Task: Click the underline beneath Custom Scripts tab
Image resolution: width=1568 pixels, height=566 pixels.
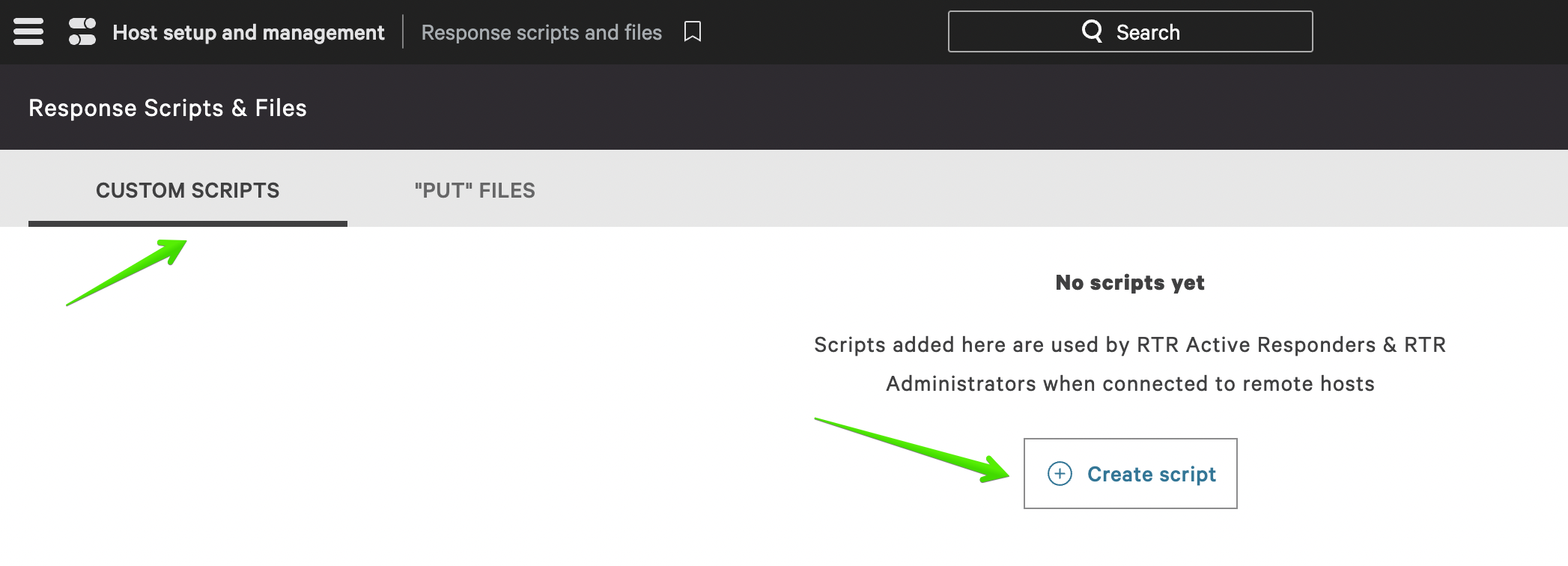Action: coord(187,223)
